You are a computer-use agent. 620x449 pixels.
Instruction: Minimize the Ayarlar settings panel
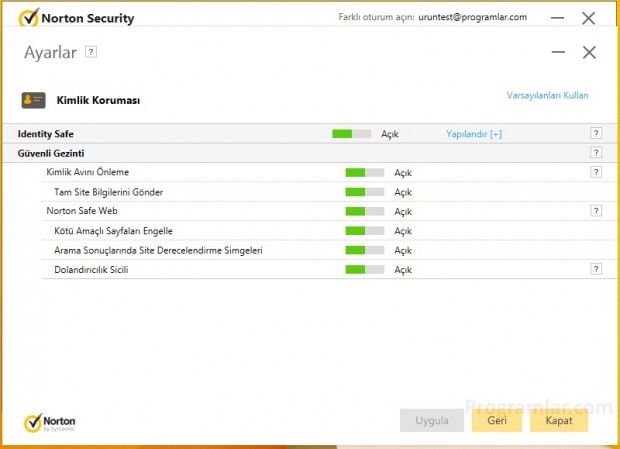point(558,52)
